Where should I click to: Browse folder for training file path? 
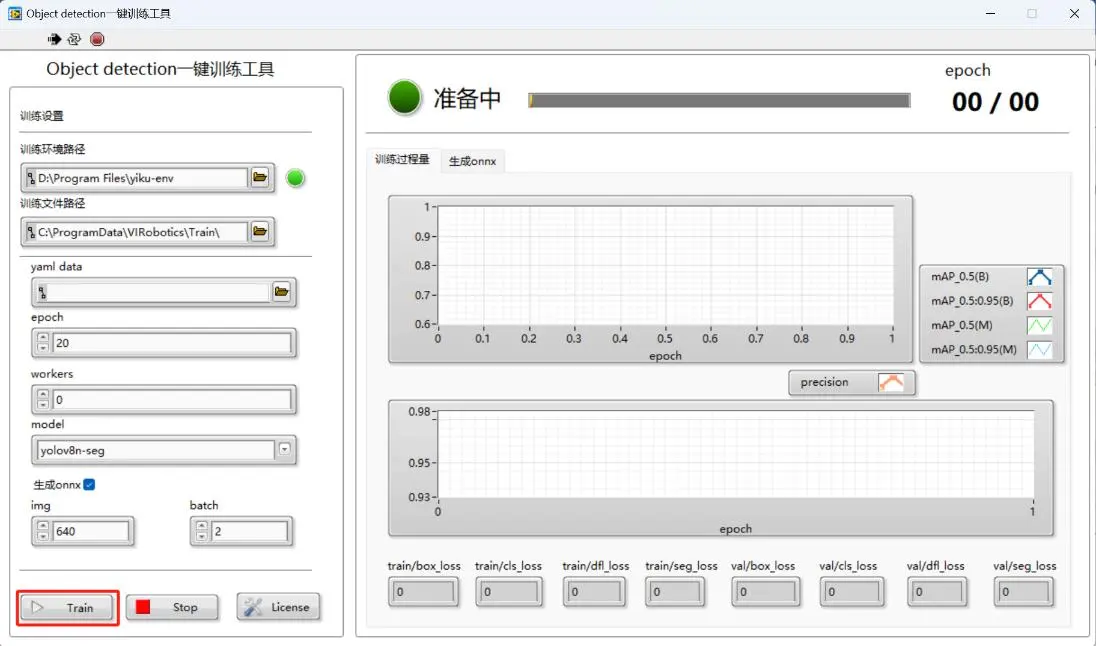point(260,232)
